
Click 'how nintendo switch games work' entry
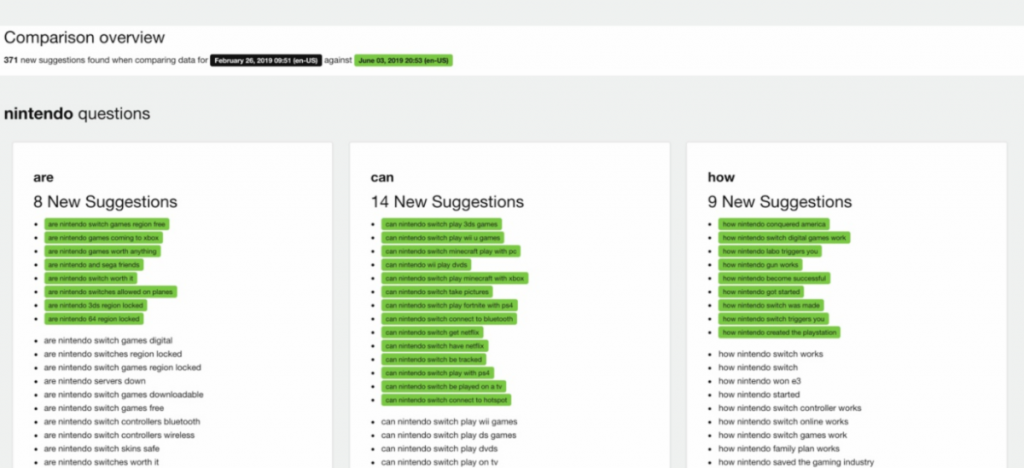coord(782,435)
